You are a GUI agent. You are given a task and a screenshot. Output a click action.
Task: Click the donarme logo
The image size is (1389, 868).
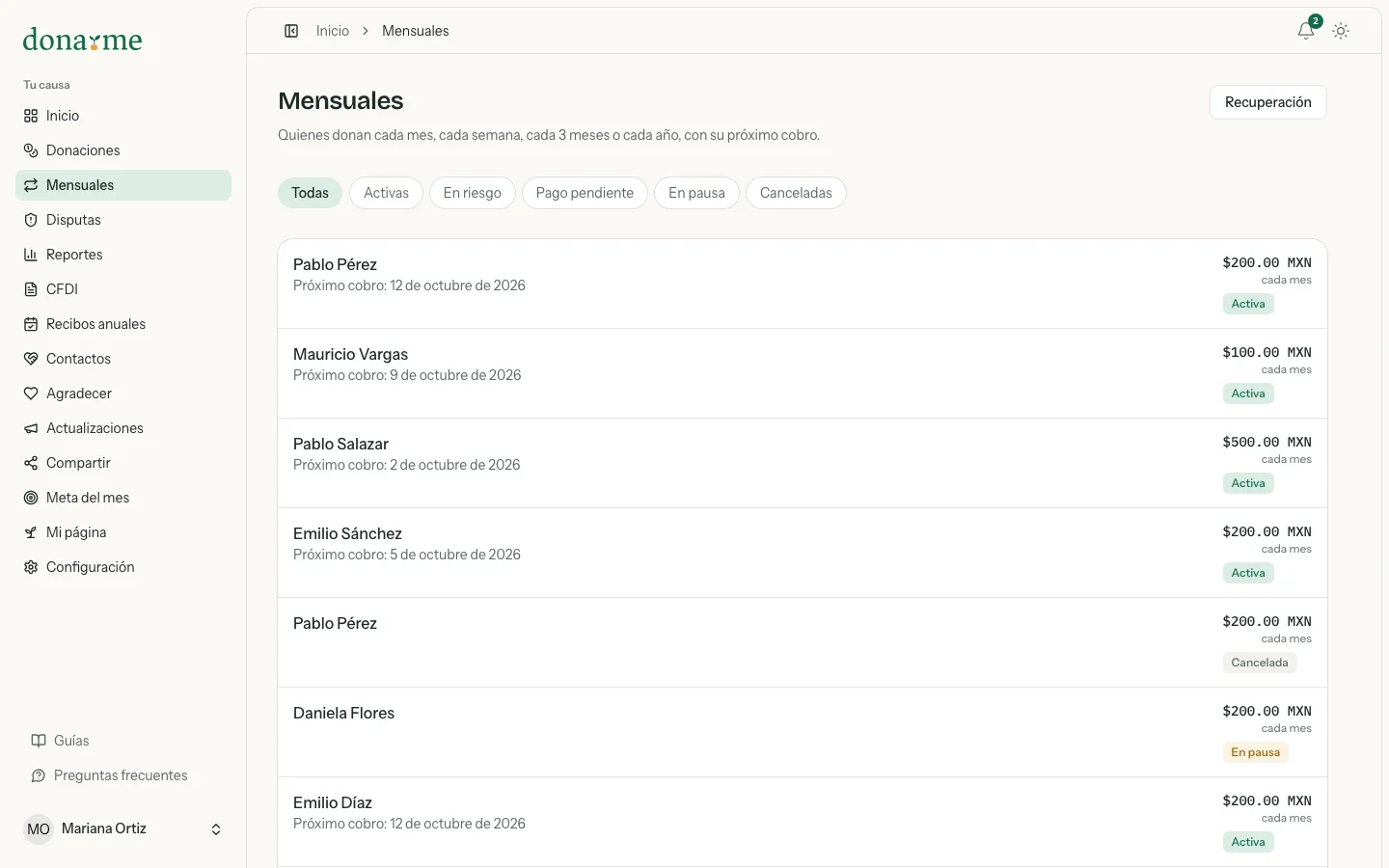point(82,40)
